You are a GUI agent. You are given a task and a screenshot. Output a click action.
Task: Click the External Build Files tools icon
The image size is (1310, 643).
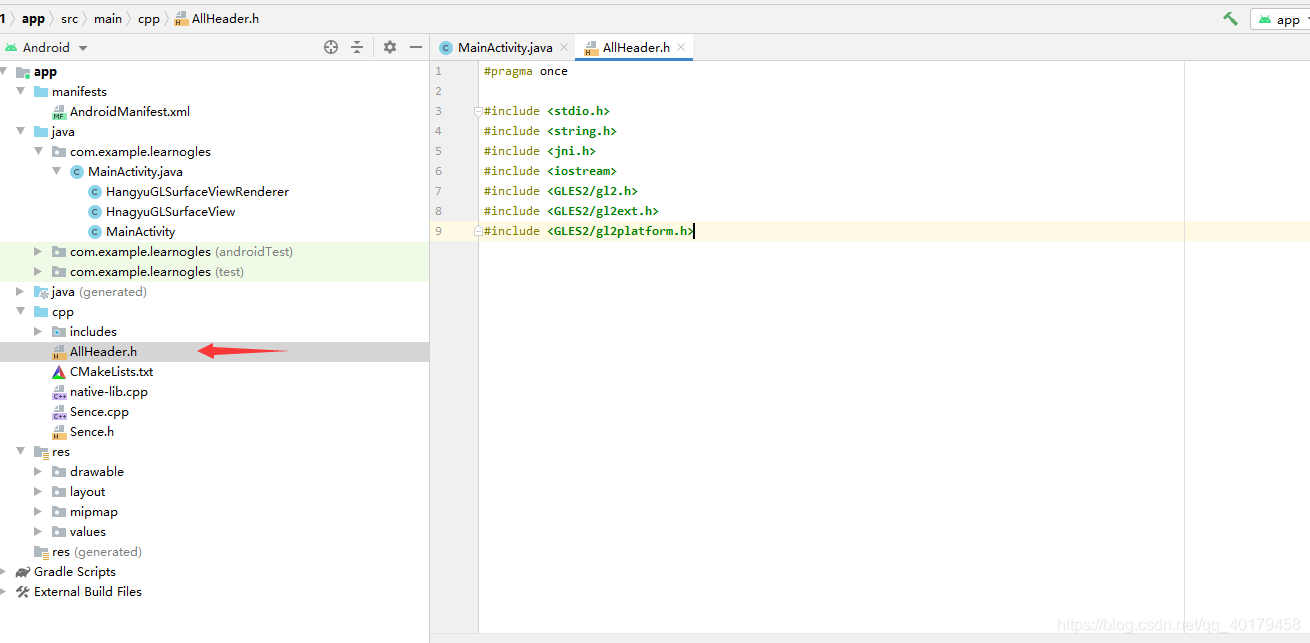[x=23, y=591]
